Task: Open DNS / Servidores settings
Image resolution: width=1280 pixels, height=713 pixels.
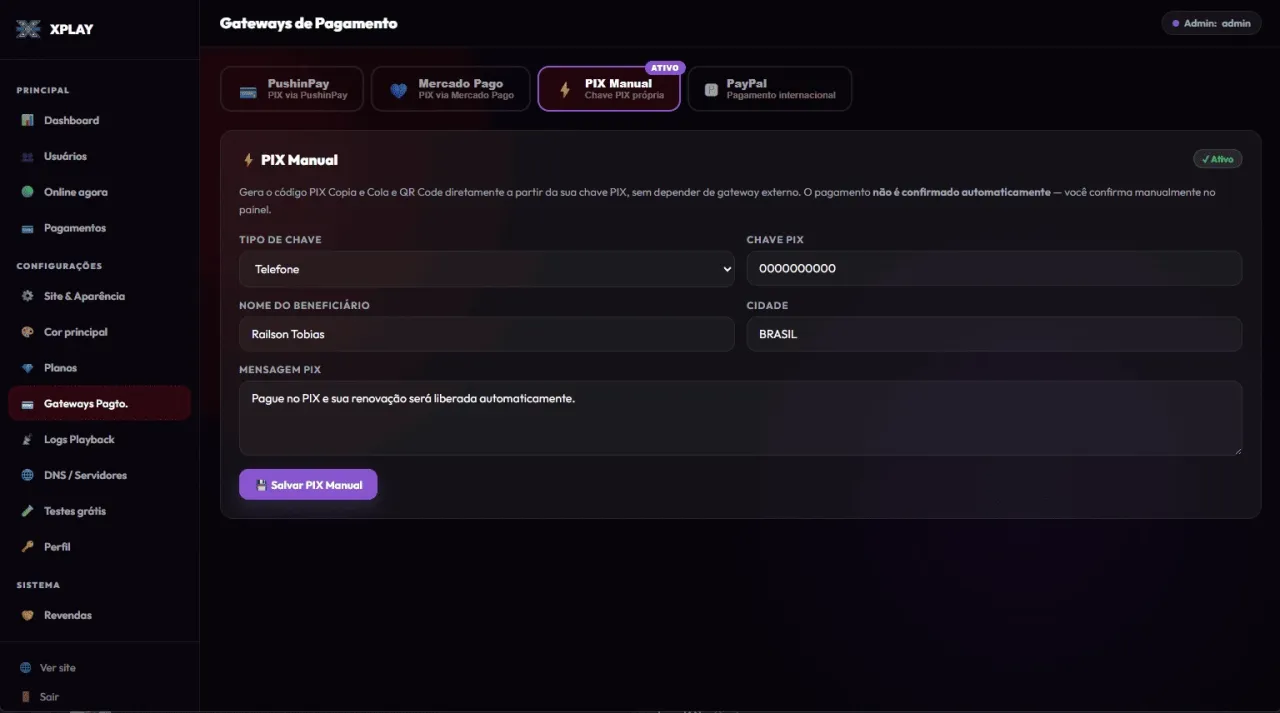Action: pos(99,475)
